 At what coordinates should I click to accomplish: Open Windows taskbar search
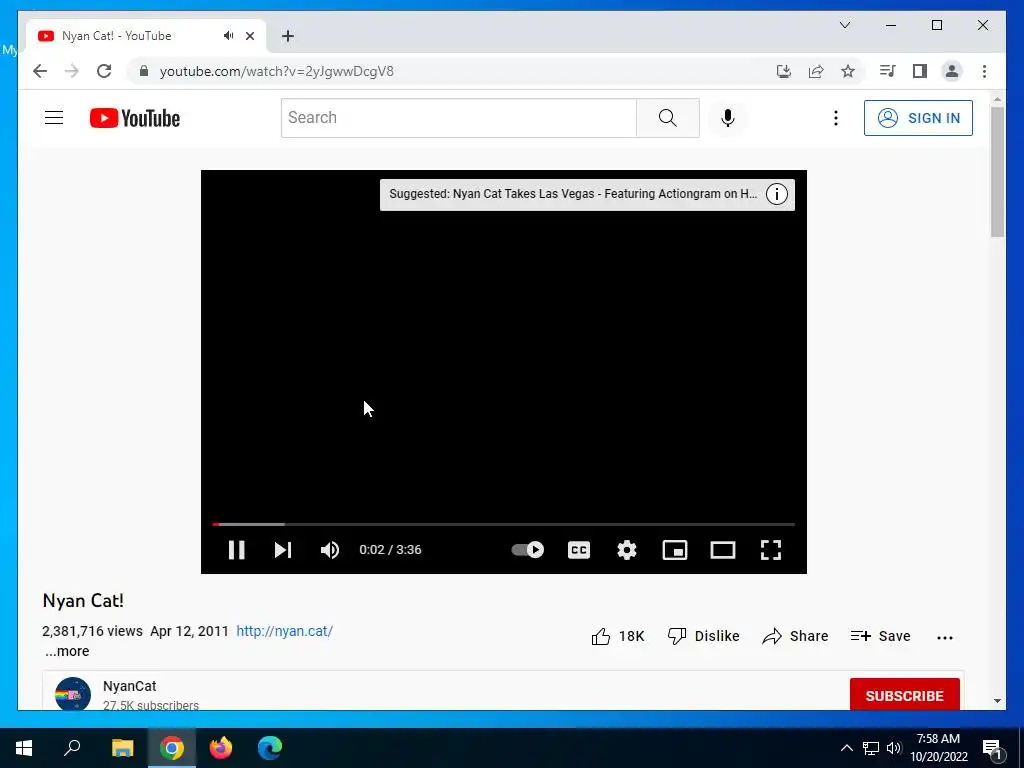pyautogui.click(x=72, y=748)
